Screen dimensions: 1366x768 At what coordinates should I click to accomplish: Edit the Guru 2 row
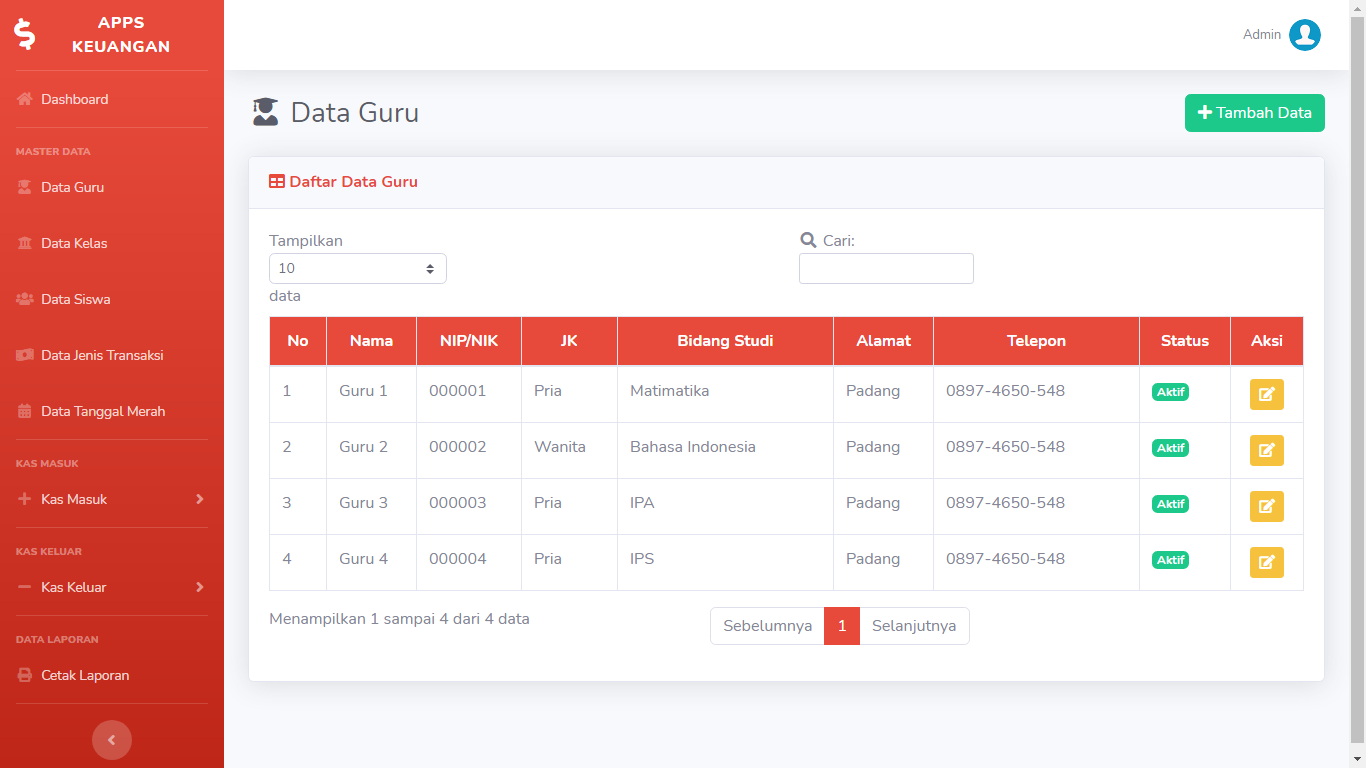[x=1267, y=450]
